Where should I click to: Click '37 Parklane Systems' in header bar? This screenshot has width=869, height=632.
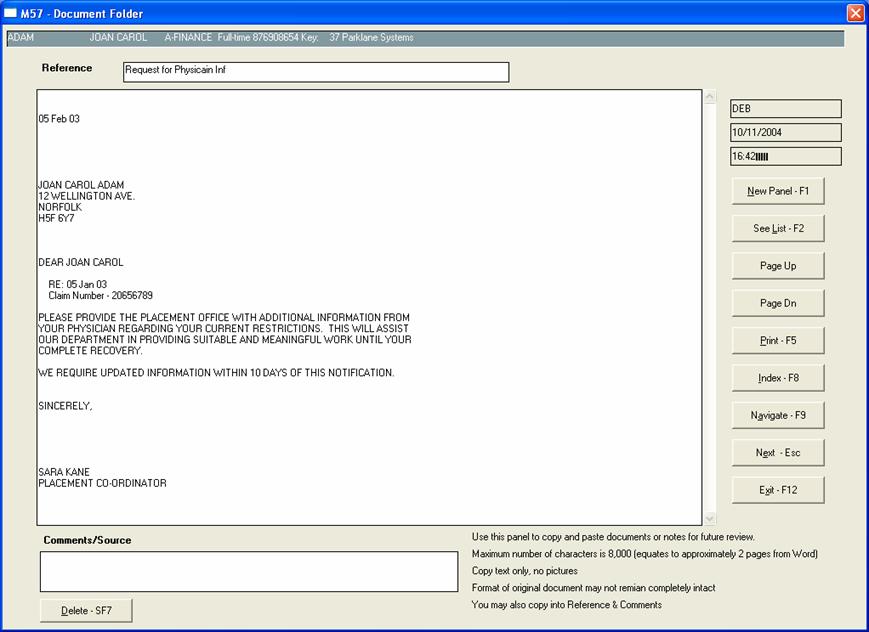click(x=371, y=38)
